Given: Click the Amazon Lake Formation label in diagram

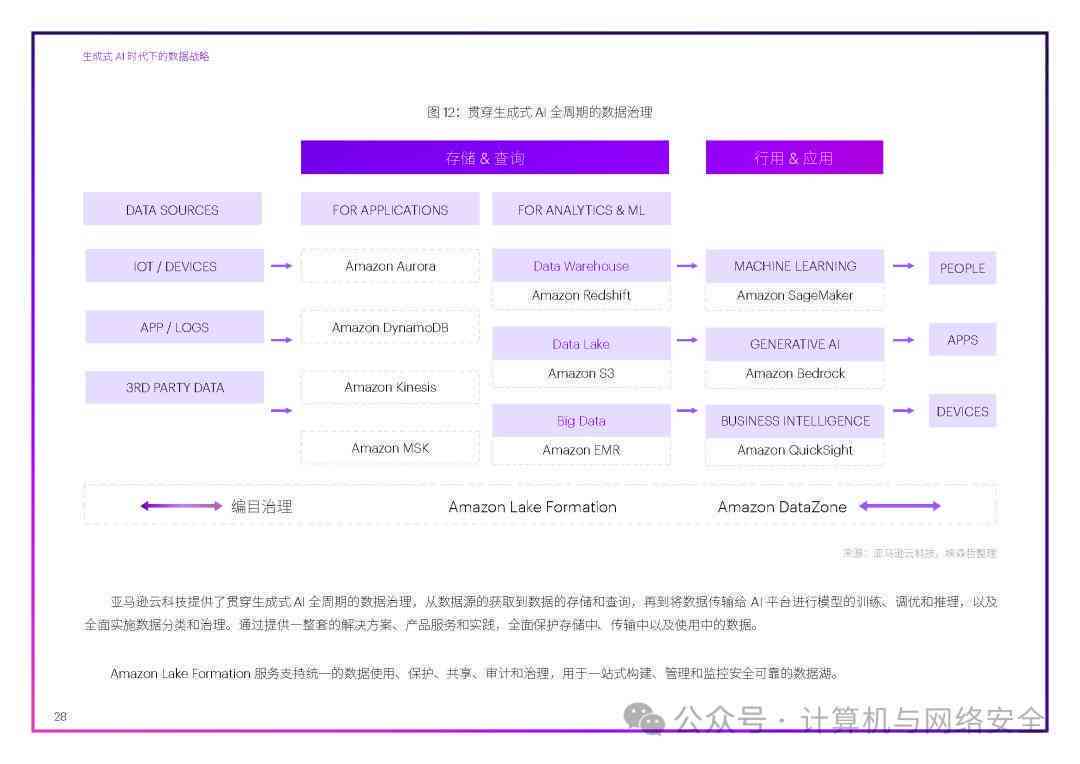Looking at the screenshot, I should [x=532, y=507].
